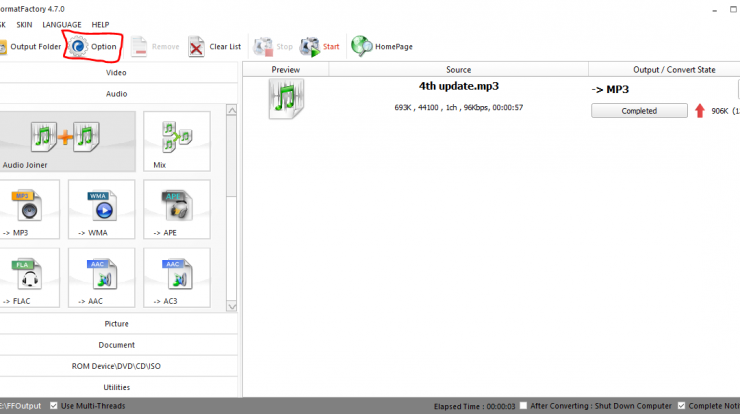Choose the -> WMA converter

(101, 209)
